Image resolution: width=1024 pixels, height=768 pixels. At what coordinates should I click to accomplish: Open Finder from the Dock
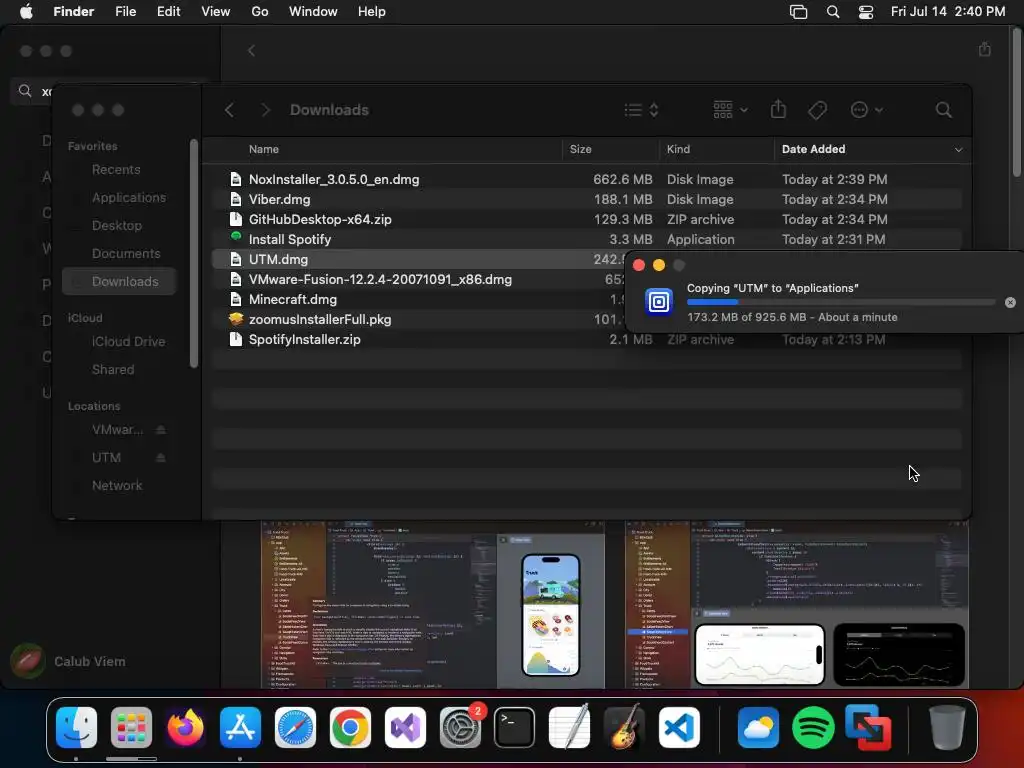point(76,727)
